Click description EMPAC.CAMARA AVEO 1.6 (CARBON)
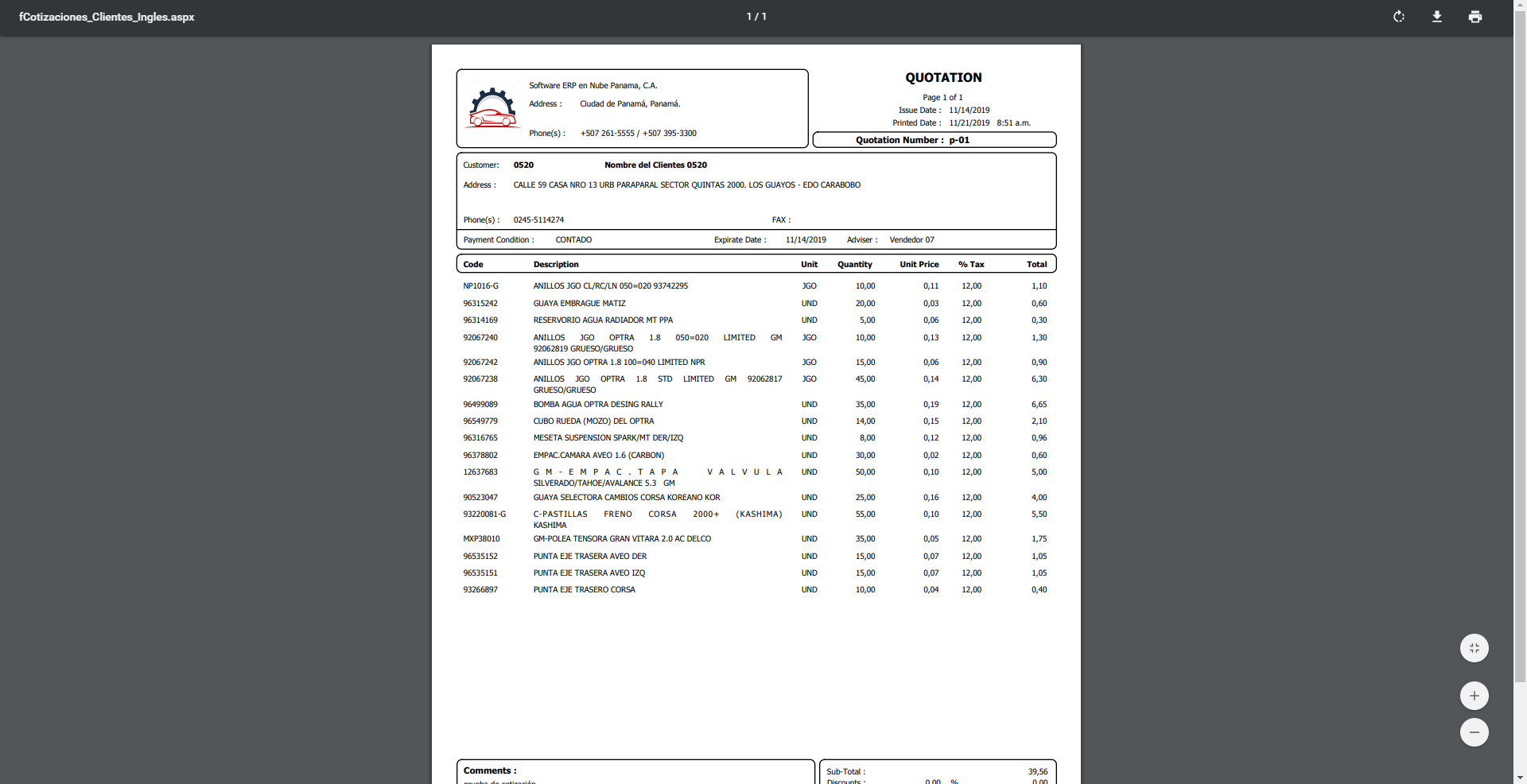 599,455
